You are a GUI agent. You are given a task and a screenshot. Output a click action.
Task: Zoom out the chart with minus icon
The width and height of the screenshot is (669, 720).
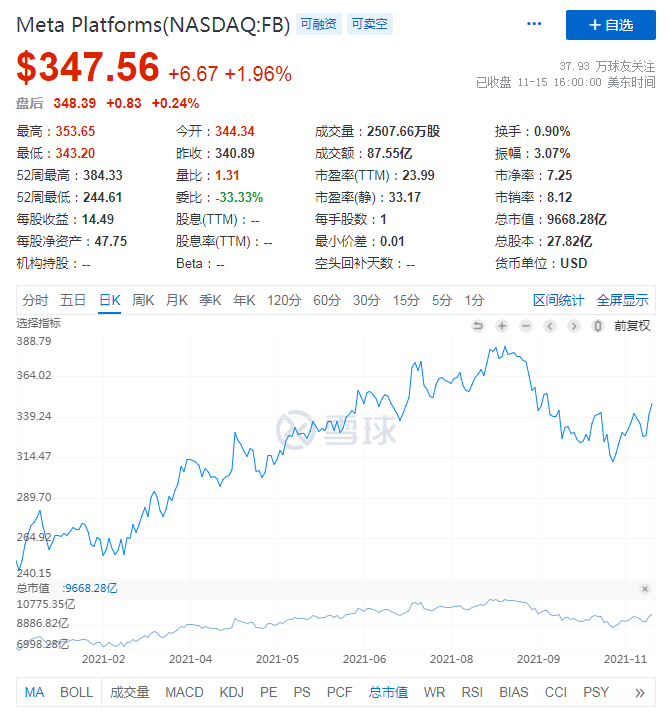tap(526, 326)
